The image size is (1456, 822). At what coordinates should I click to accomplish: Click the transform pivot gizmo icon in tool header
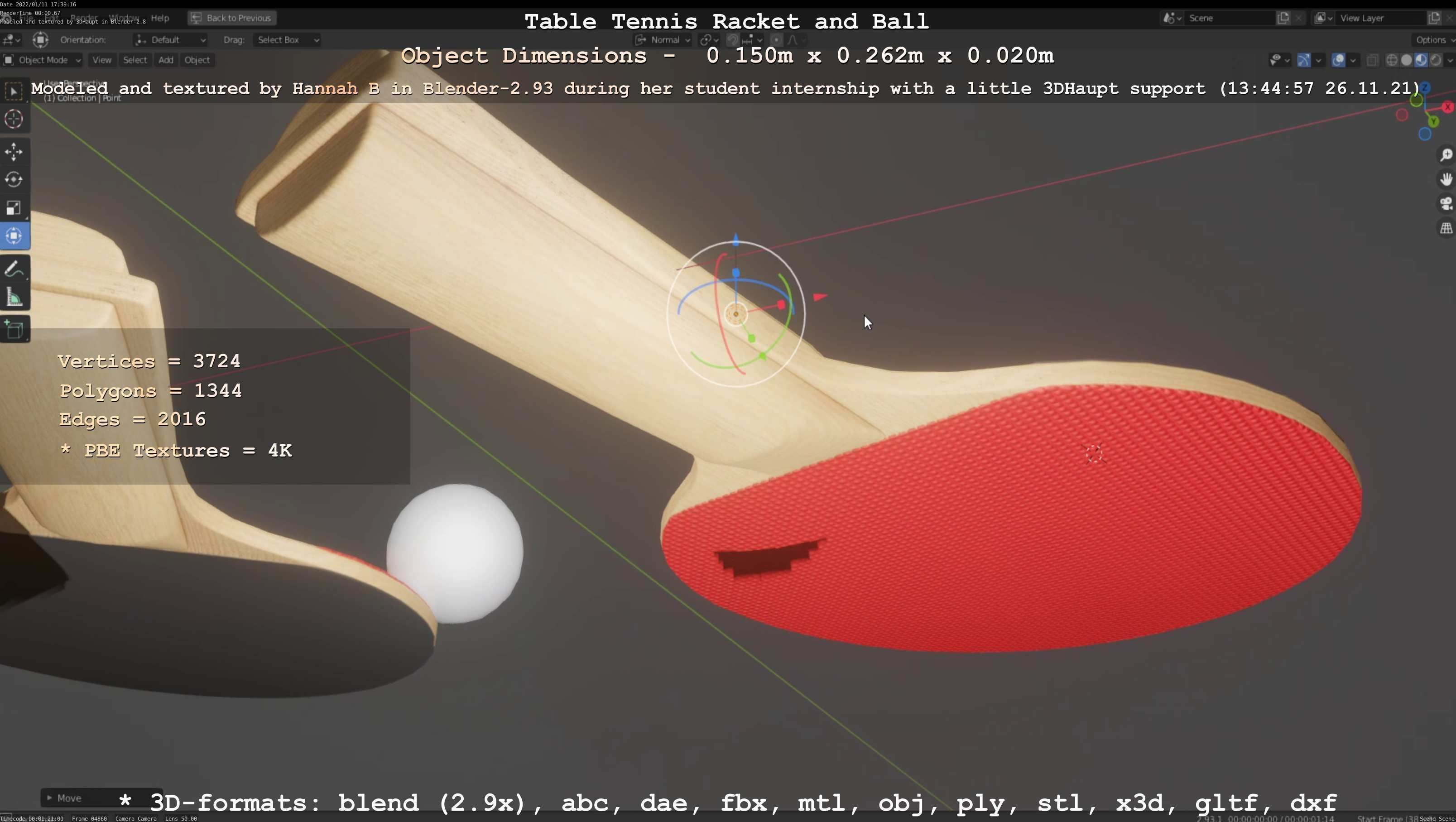40,39
